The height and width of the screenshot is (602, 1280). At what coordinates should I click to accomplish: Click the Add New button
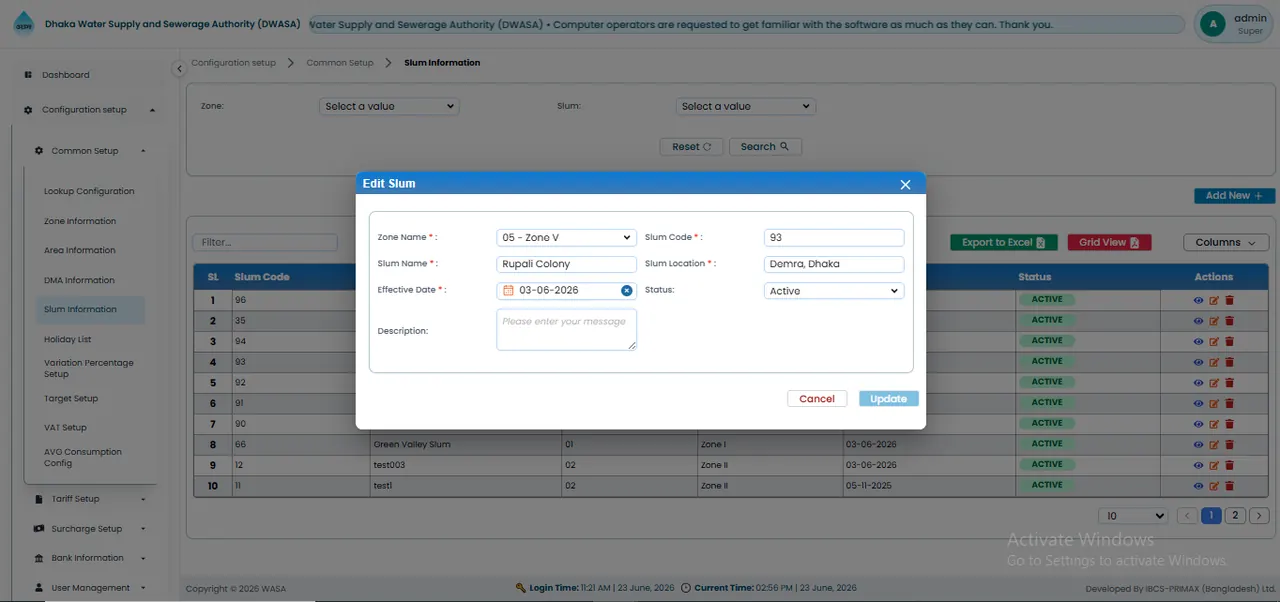(x=1234, y=196)
